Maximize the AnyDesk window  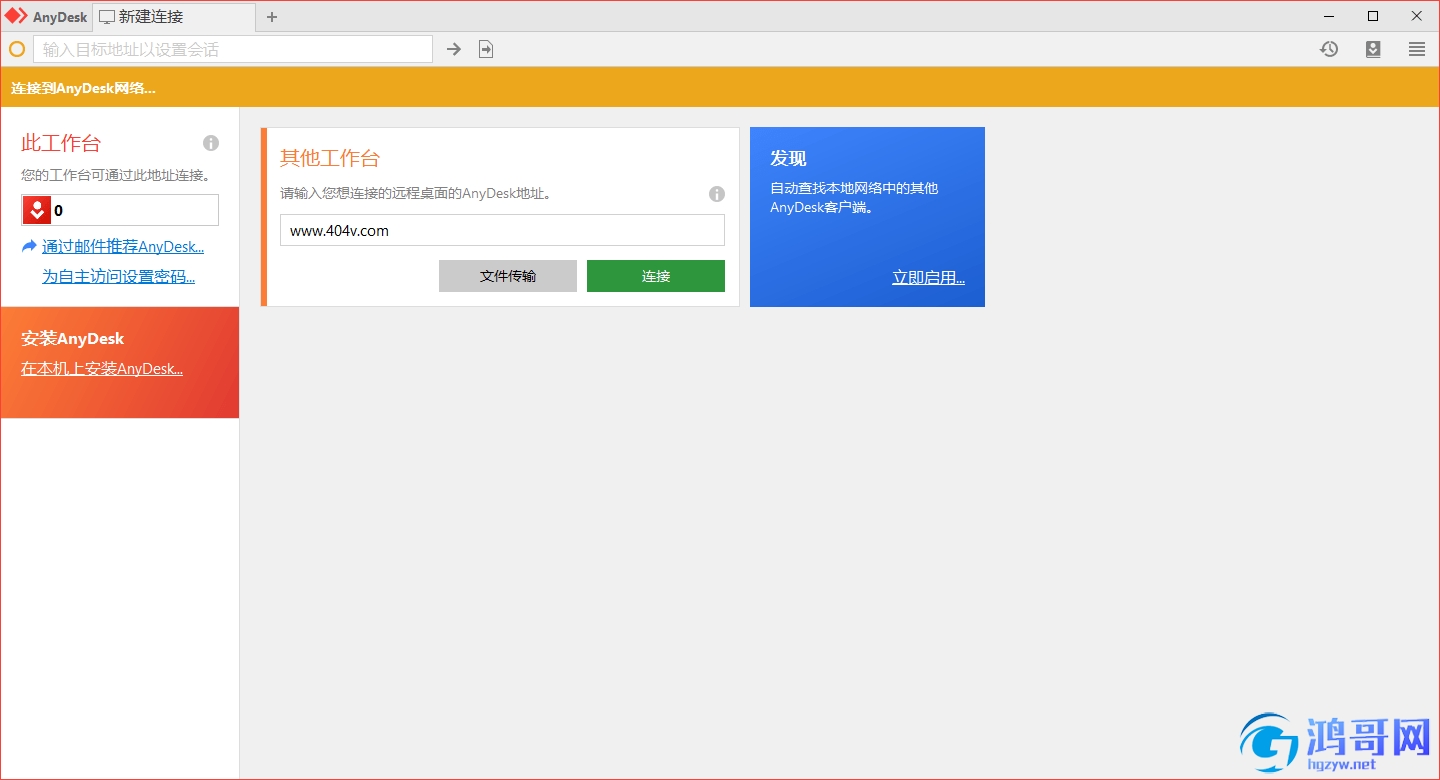pyautogui.click(x=1373, y=16)
